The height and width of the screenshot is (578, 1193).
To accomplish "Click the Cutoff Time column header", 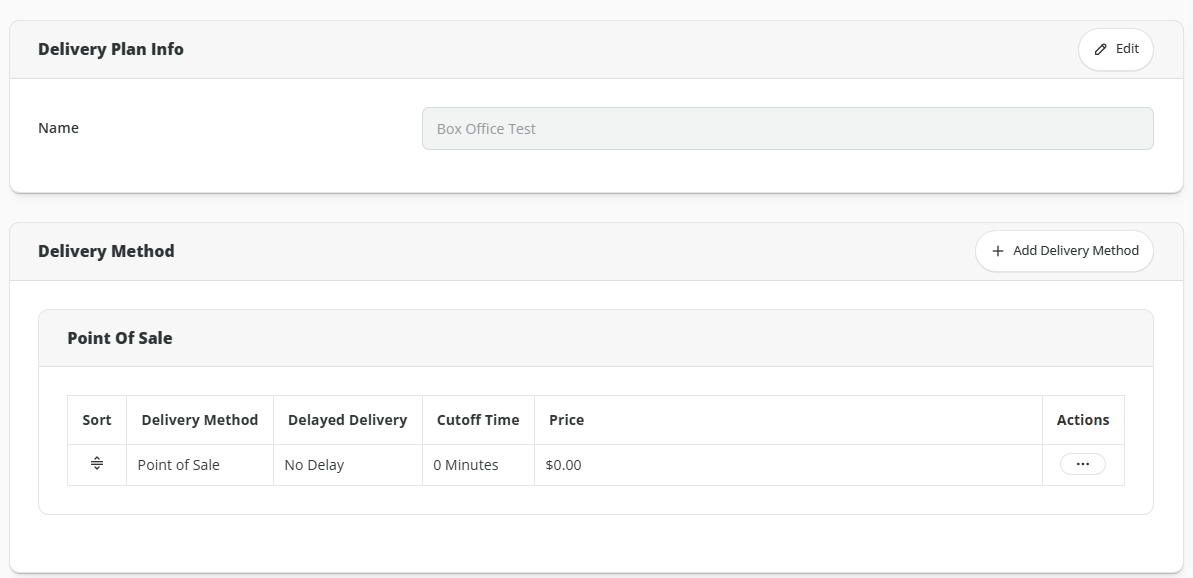I will click(478, 420).
